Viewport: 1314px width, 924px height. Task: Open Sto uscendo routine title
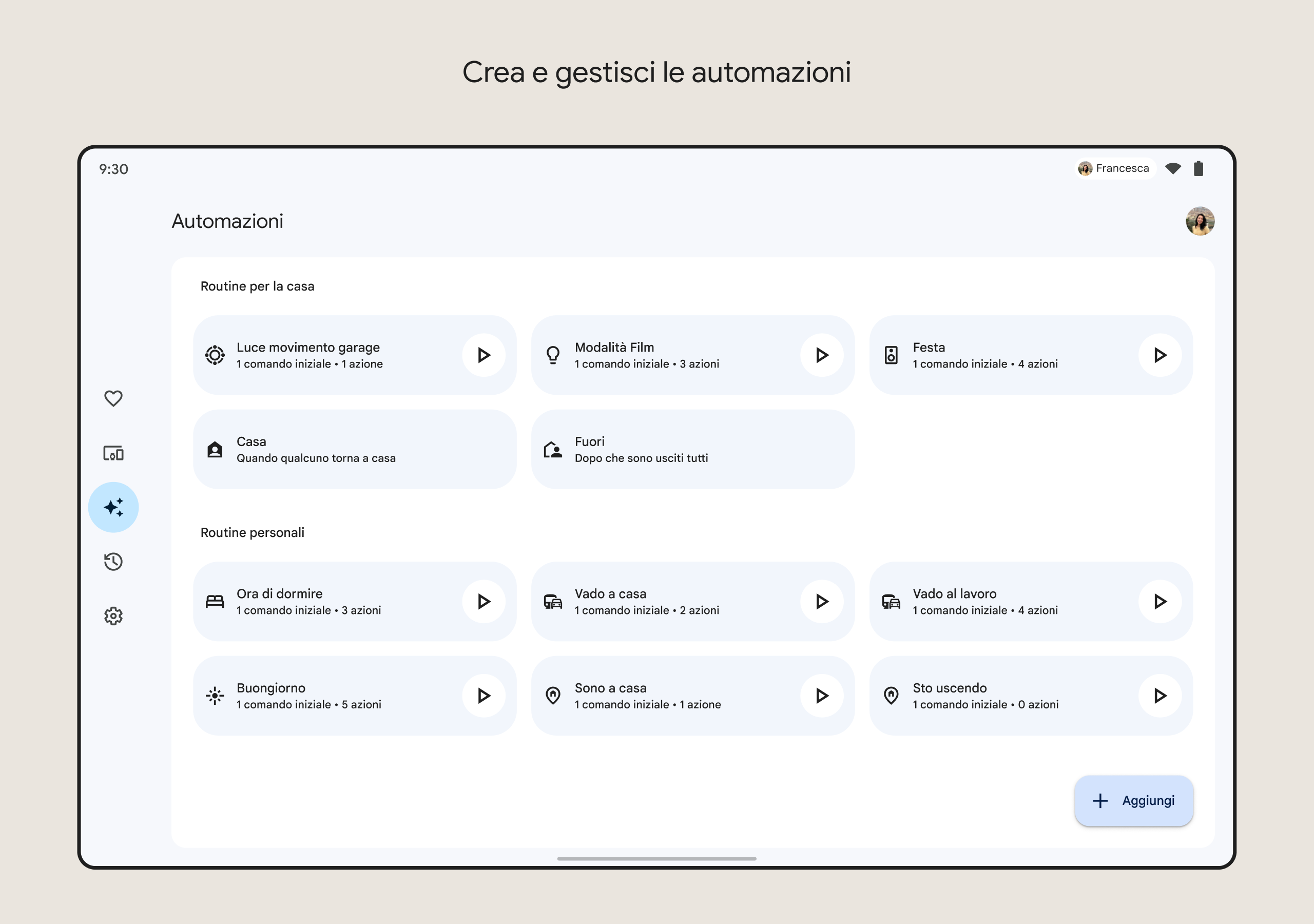950,688
